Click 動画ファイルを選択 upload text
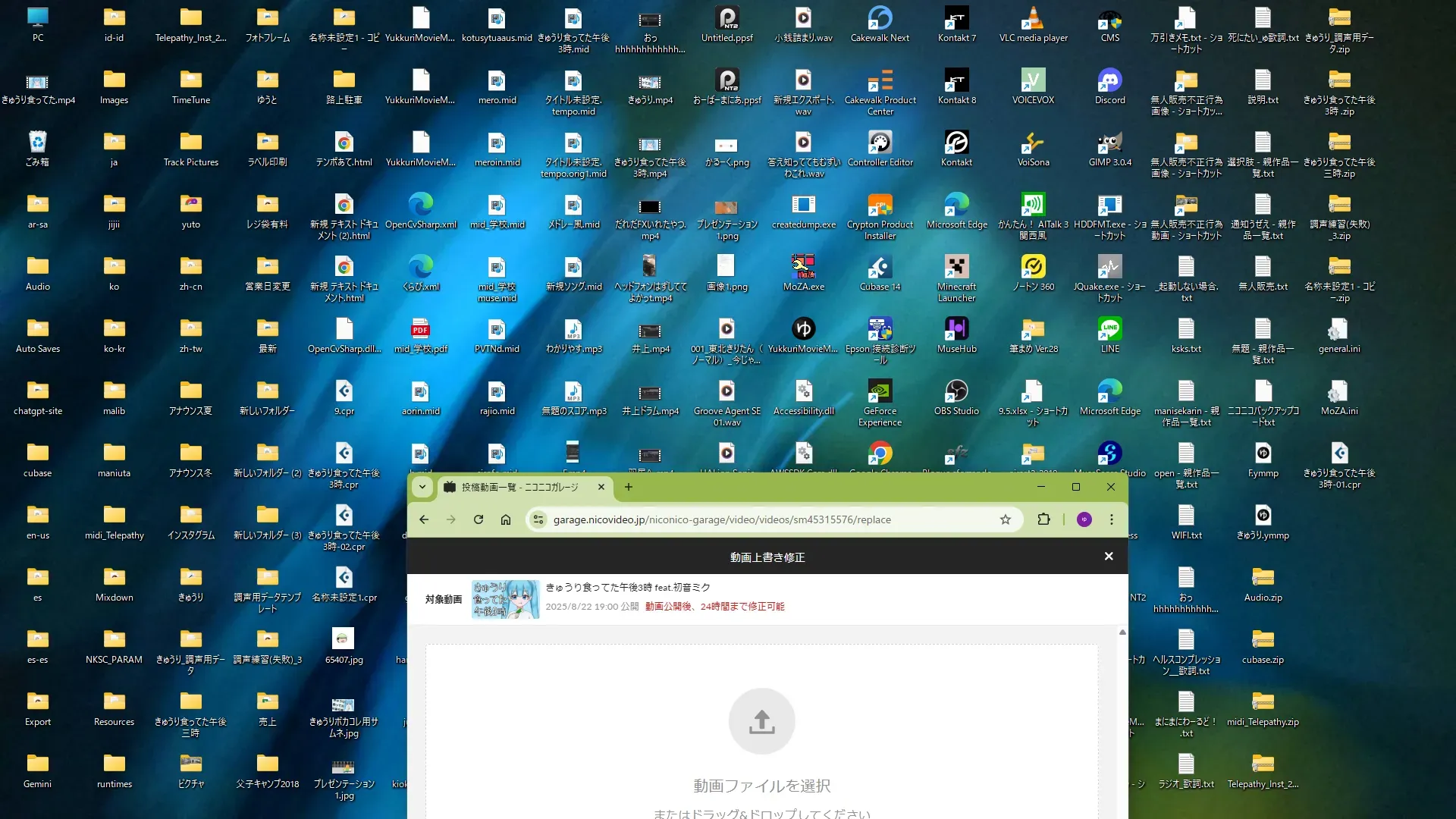Viewport: 1456px width, 819px height. click(x=761, y=786)
